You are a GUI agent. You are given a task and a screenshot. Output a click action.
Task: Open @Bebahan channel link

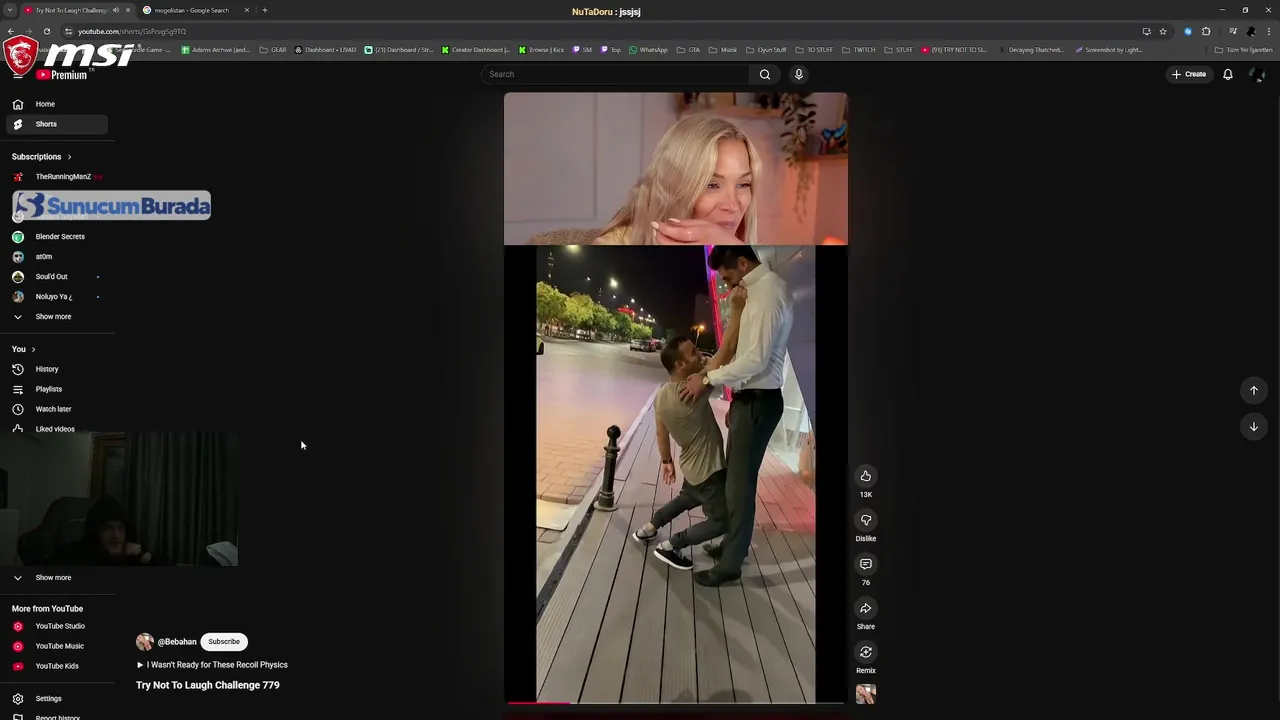coord(177,642)
